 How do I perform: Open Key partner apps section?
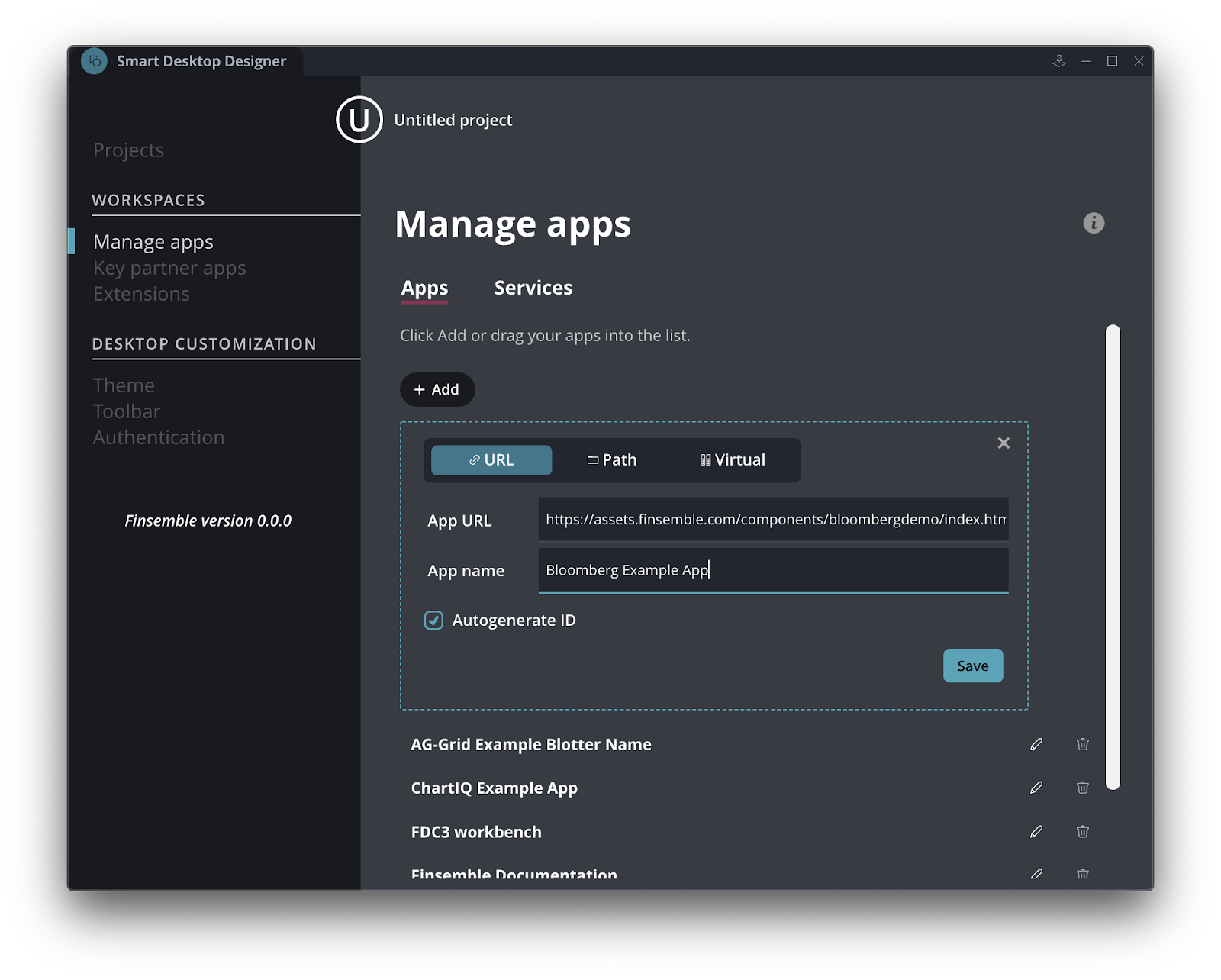click(x=169, y=268)
